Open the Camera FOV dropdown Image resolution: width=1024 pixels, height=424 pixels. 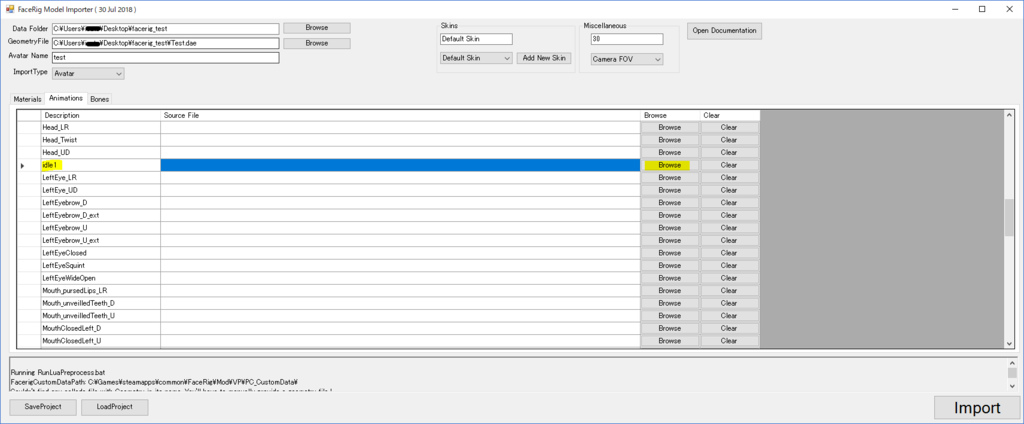627,59
